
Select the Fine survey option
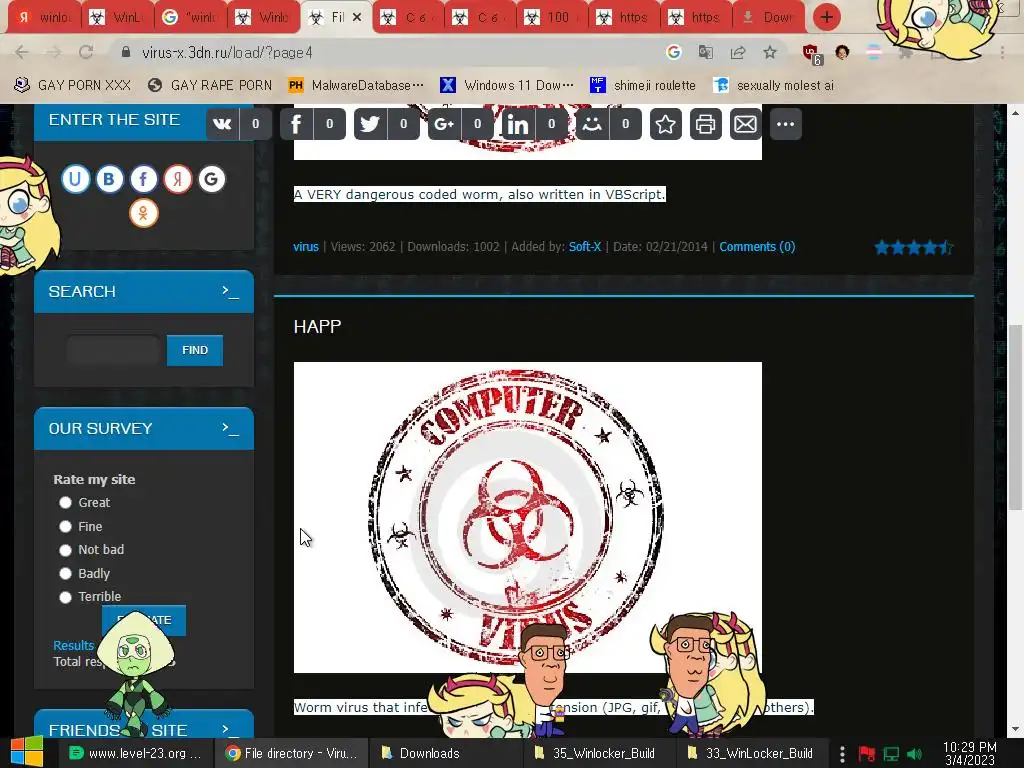[65, 526]
